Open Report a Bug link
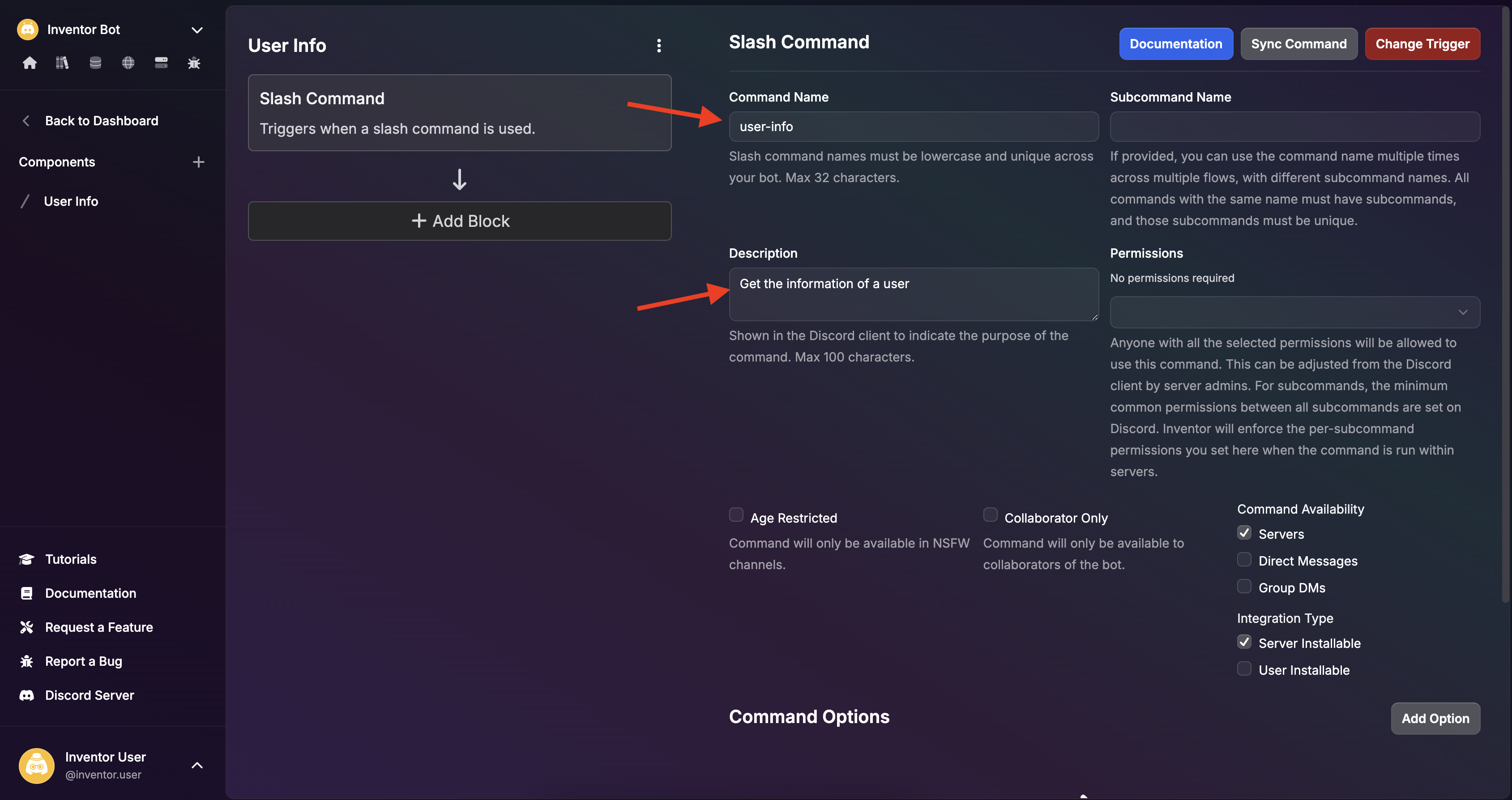 pyautogui.click(x=84, y=661)
